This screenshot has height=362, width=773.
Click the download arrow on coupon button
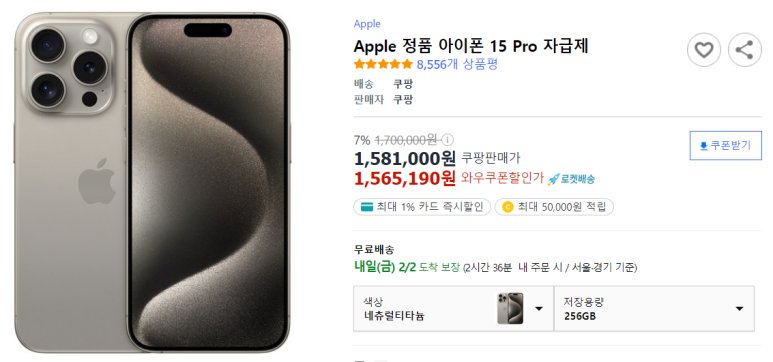point(703,145)
